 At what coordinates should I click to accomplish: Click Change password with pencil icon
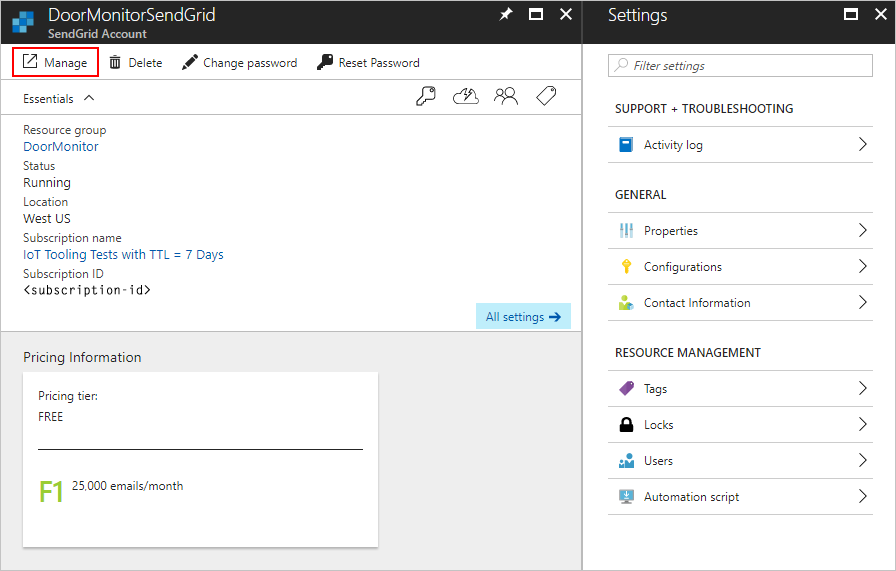[x=239, y=62]
